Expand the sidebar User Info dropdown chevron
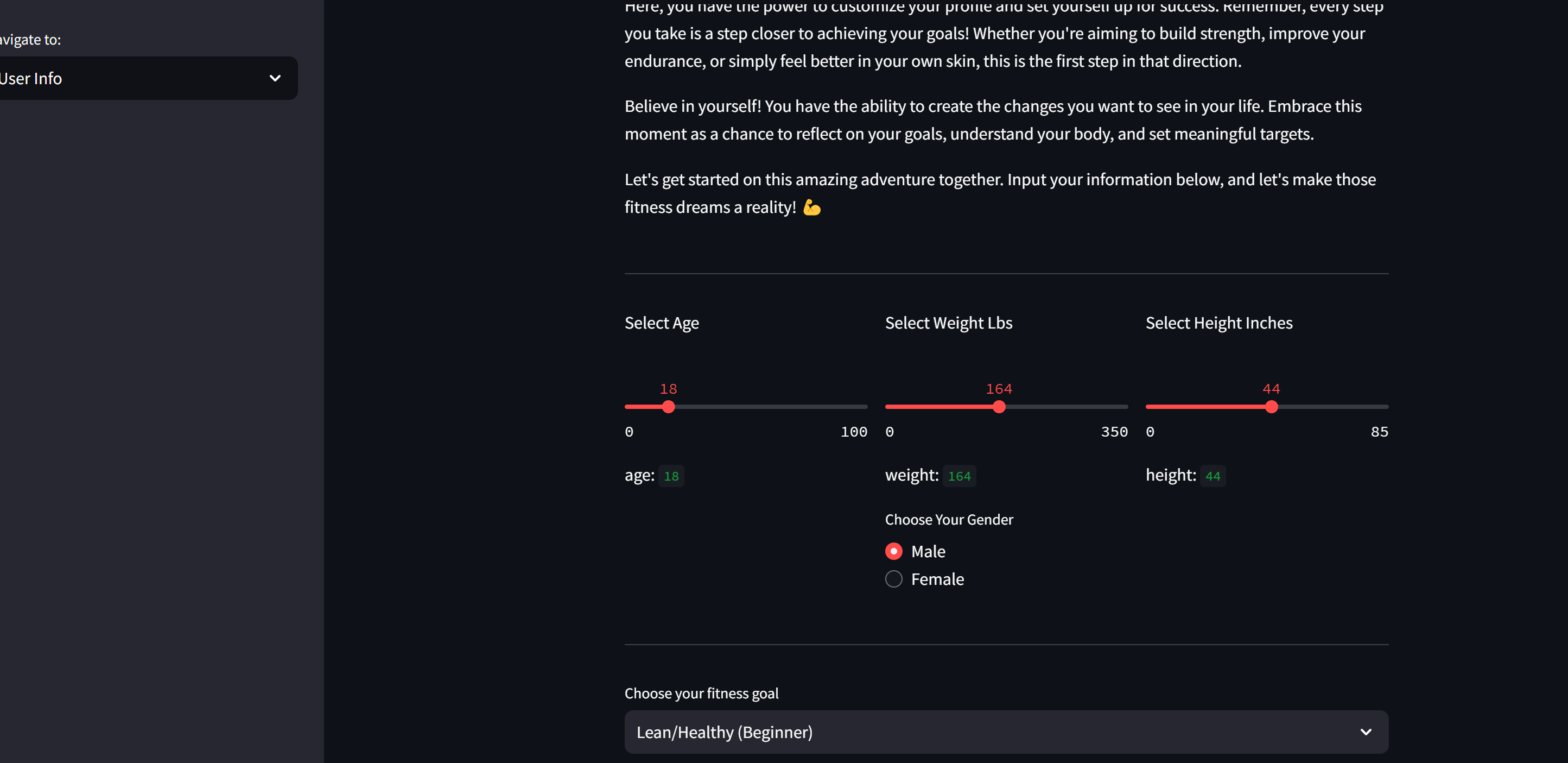This screenshot has height=763, width=1568. click(275, 78)
